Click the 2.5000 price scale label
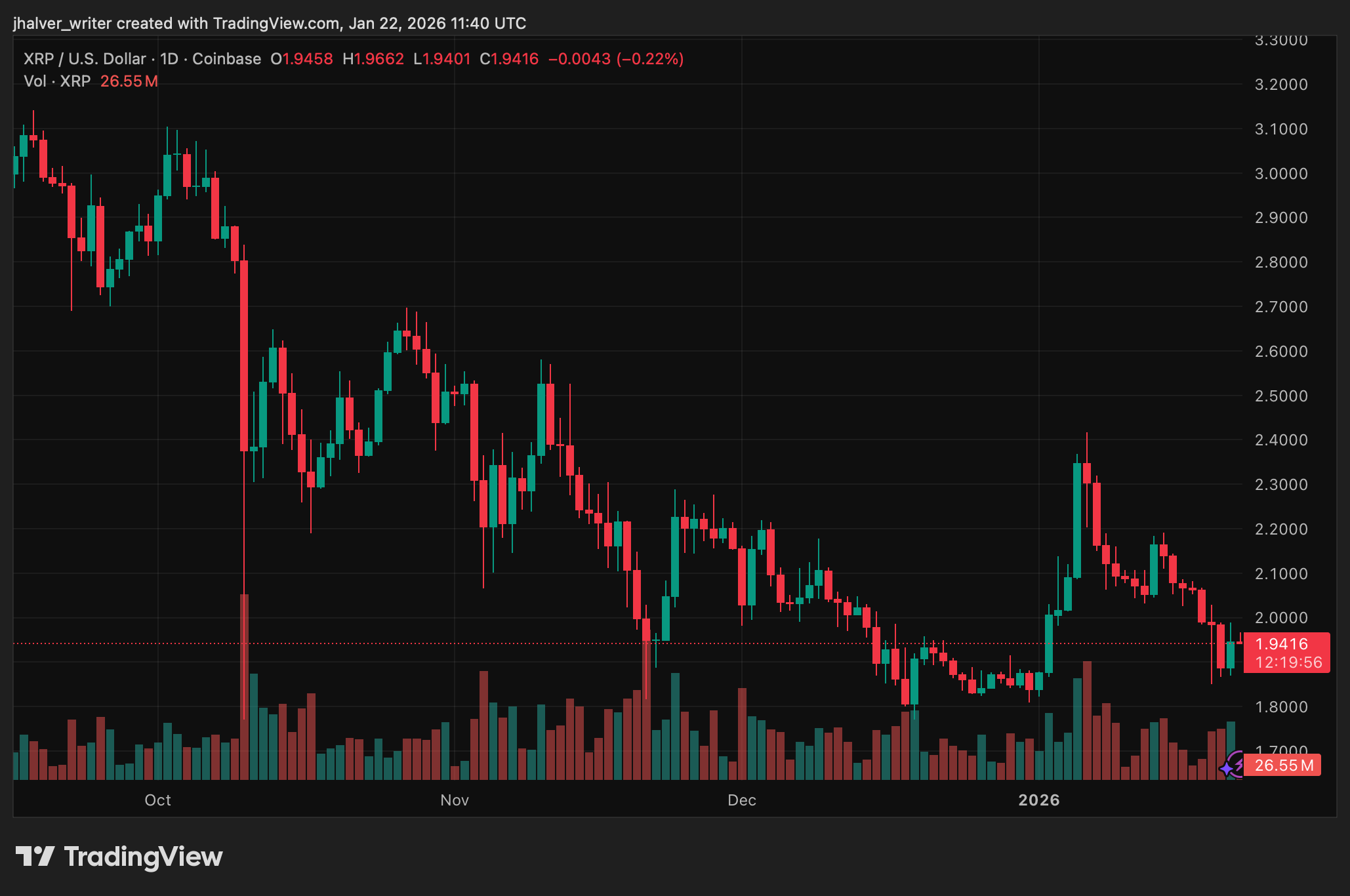Viewport: 1350px width, 896px height. (1280, 396)
